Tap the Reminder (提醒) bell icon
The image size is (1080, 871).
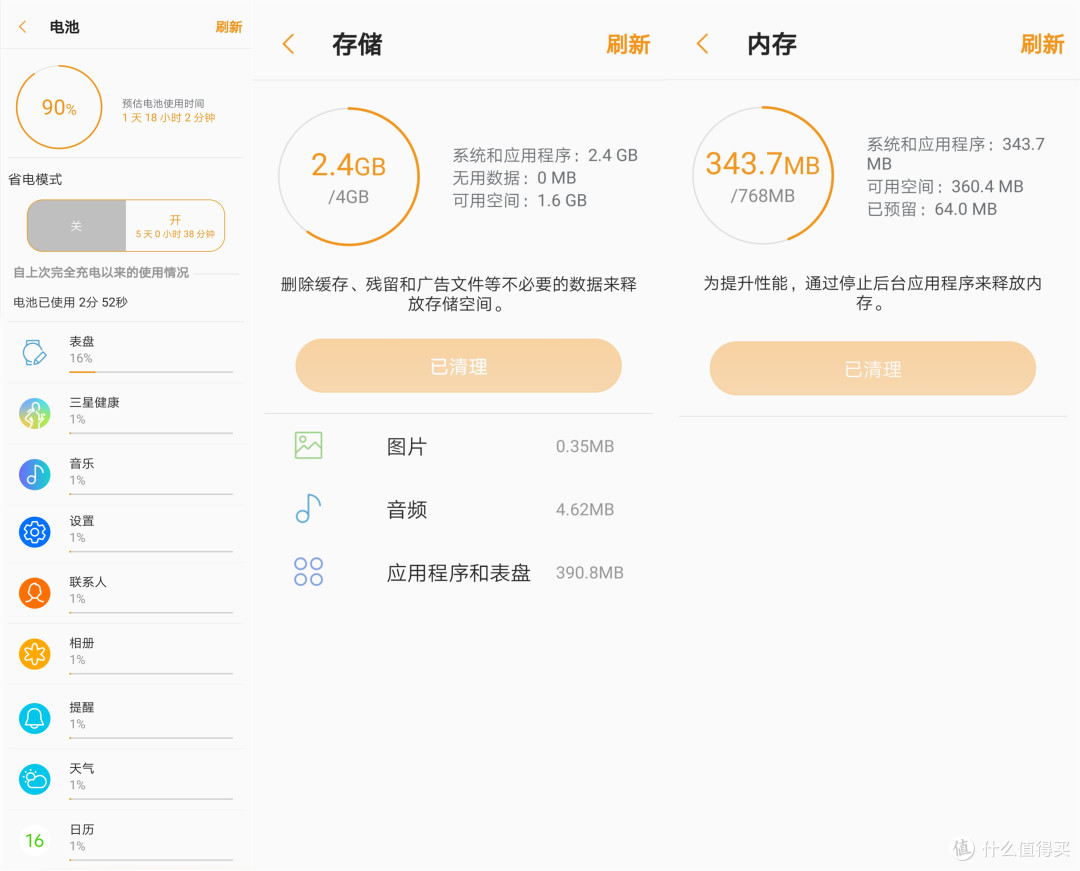(34, 718)
